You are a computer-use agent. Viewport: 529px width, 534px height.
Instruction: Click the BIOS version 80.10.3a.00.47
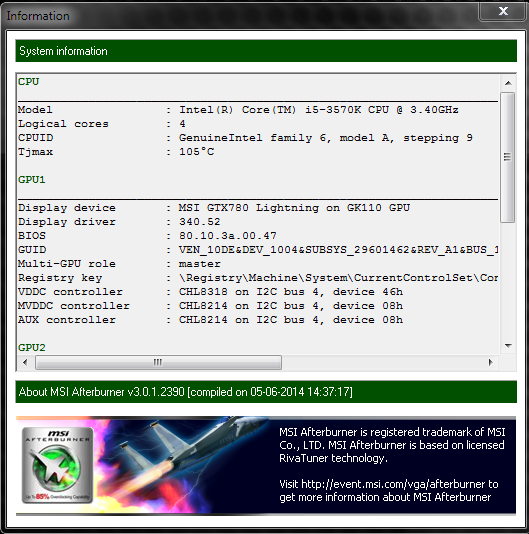(228, 236)
